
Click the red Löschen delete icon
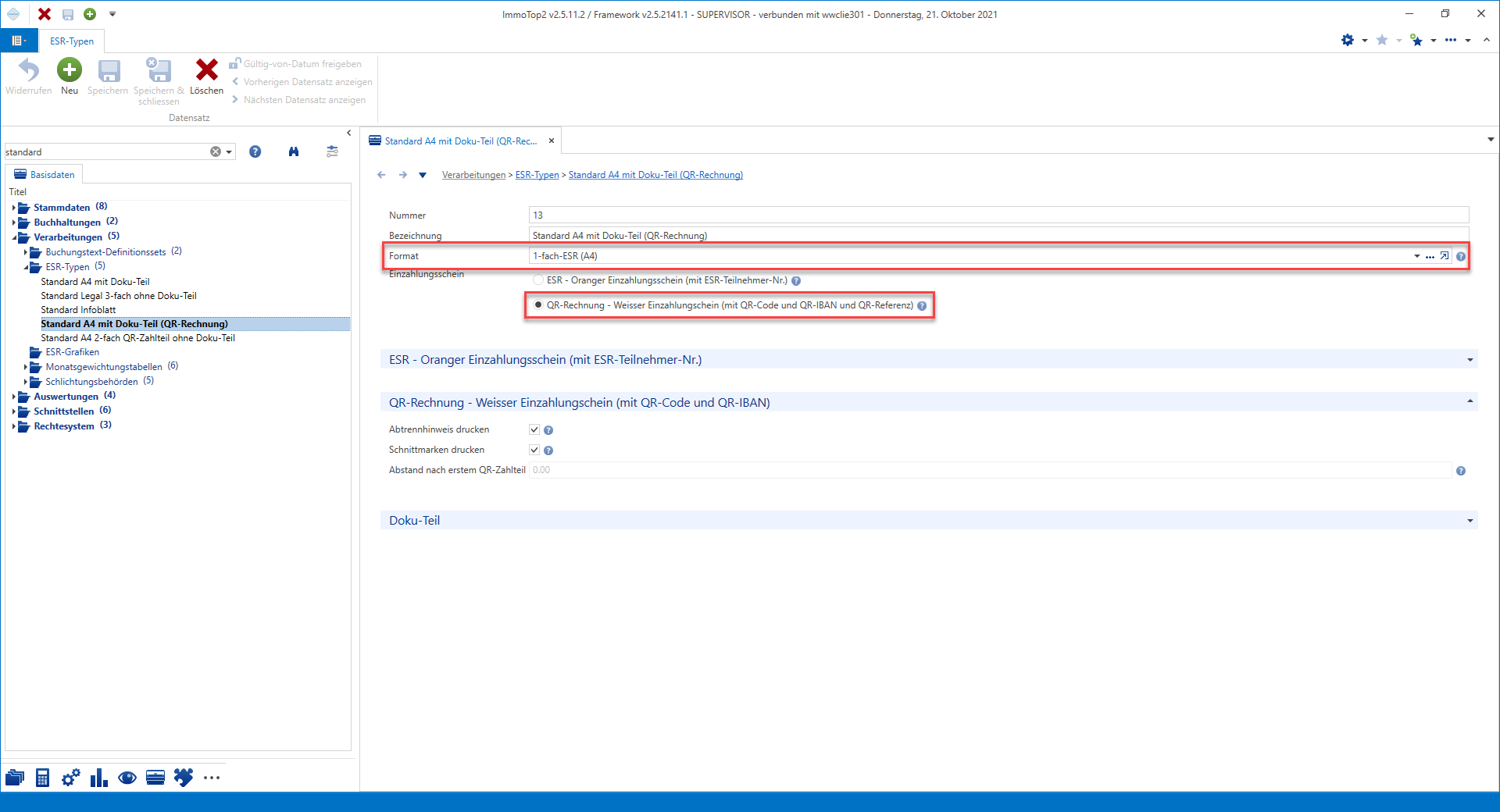tap(206, 70)
